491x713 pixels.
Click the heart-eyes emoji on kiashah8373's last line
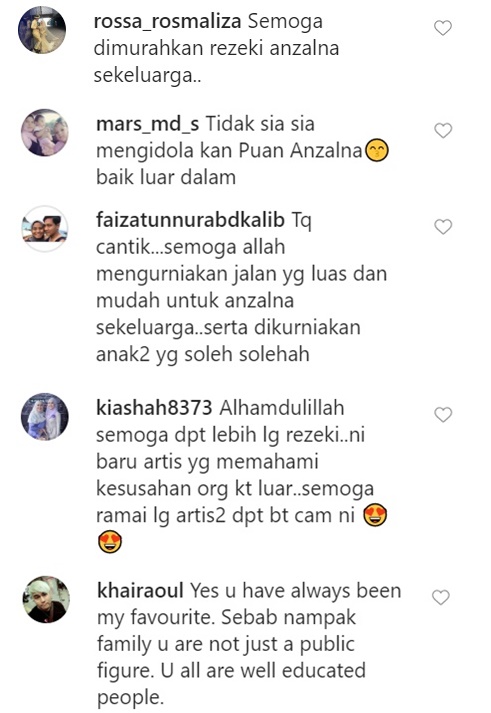110,542
